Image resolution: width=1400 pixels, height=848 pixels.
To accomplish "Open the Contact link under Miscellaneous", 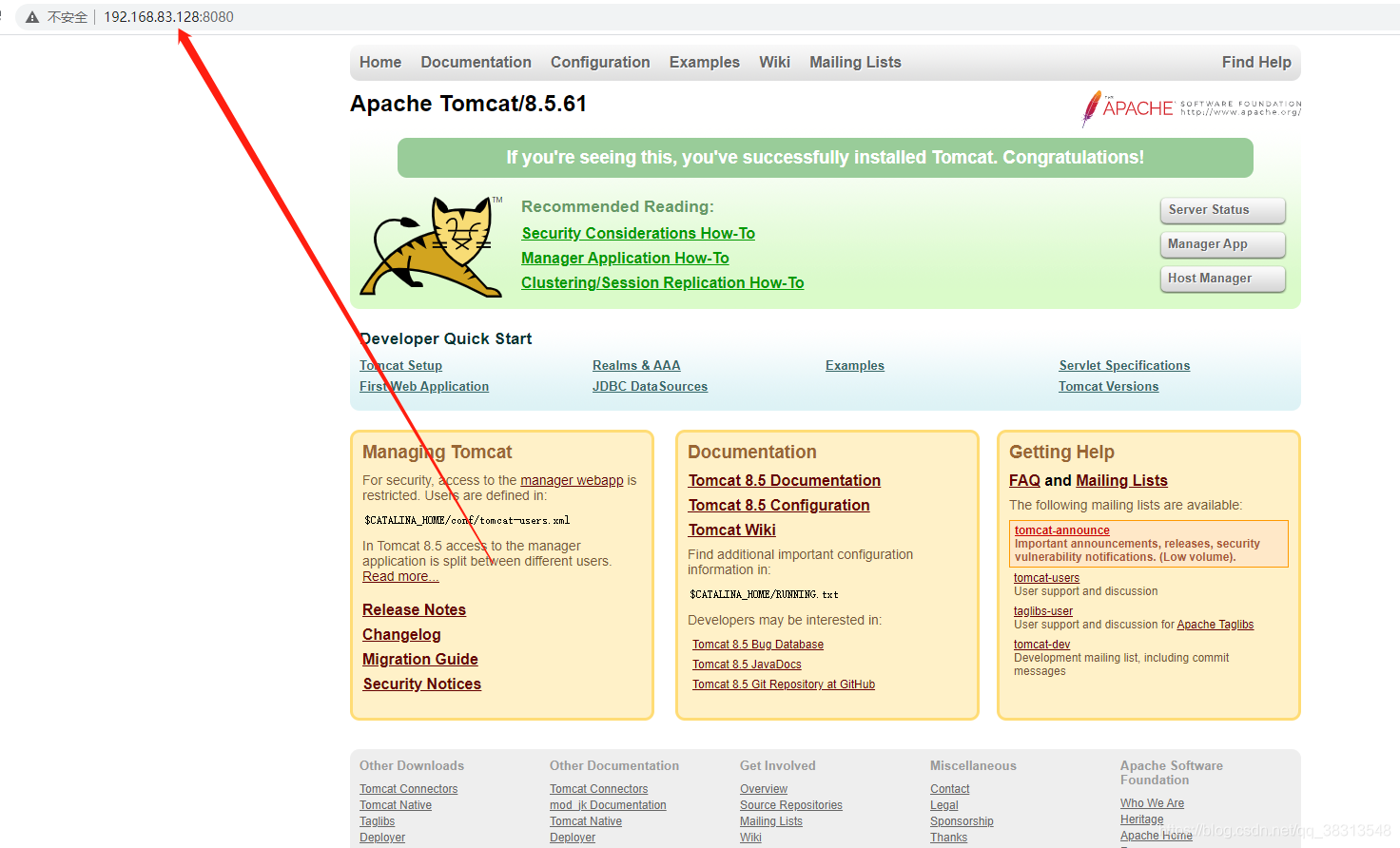I will point(950,789).
